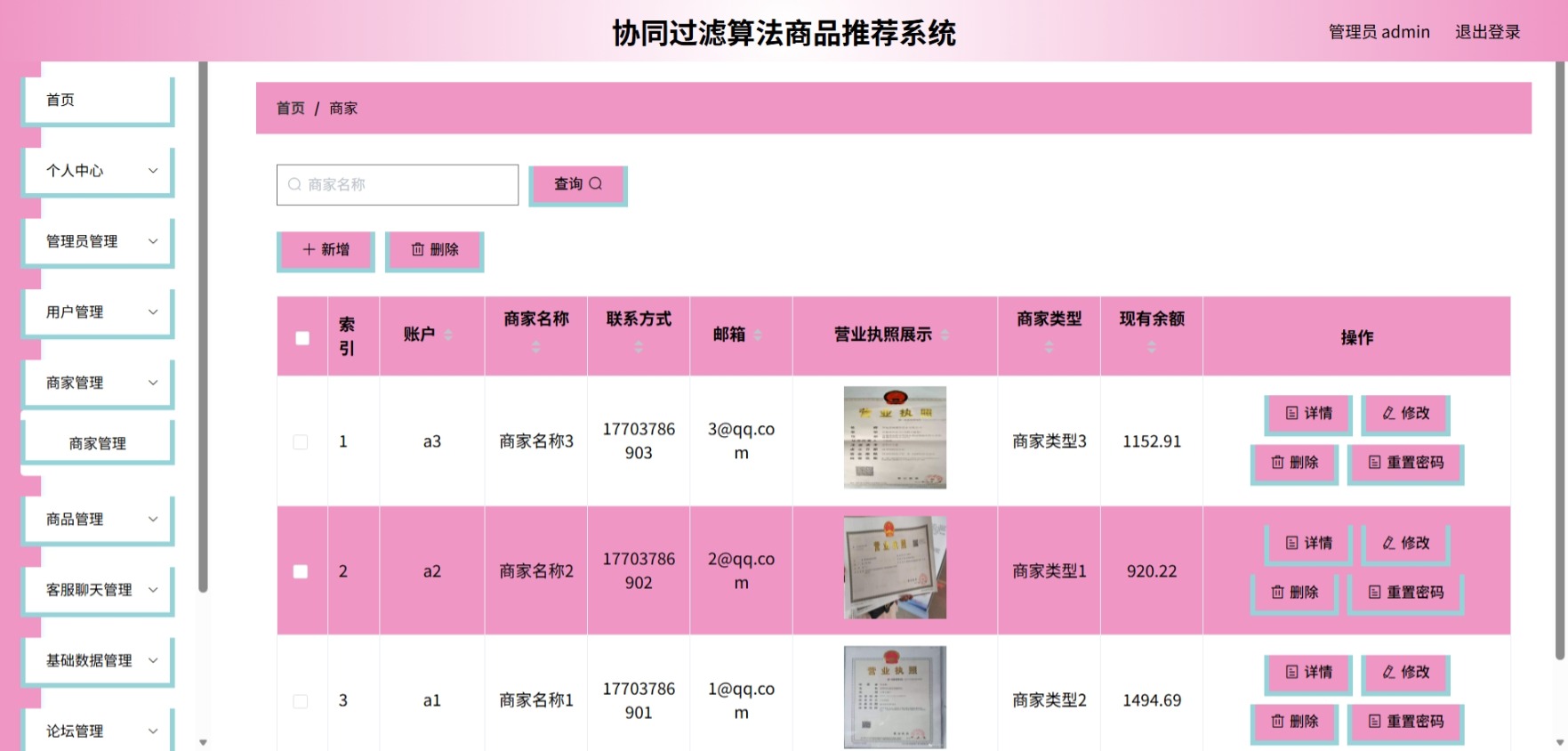1568x751 pixels.
Task: Click balance value 920.22
Action: click(x=1152, y=571)
